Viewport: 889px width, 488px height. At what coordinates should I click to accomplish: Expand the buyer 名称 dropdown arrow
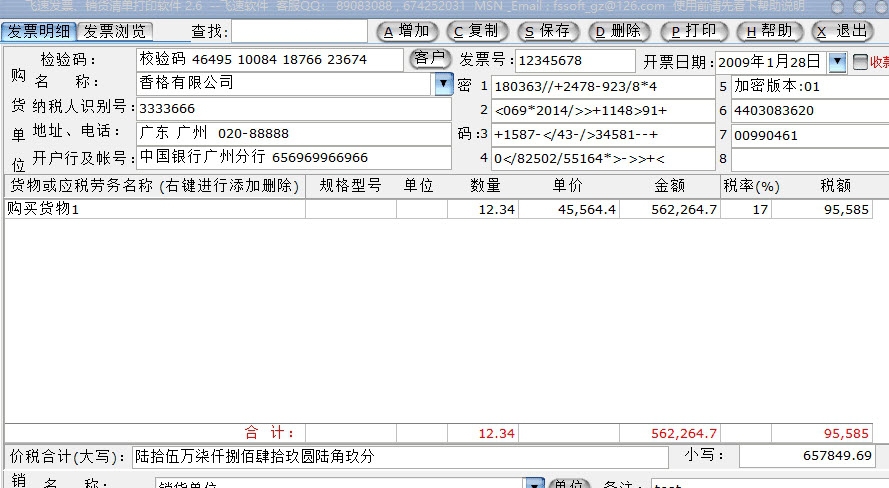[443, 84]
